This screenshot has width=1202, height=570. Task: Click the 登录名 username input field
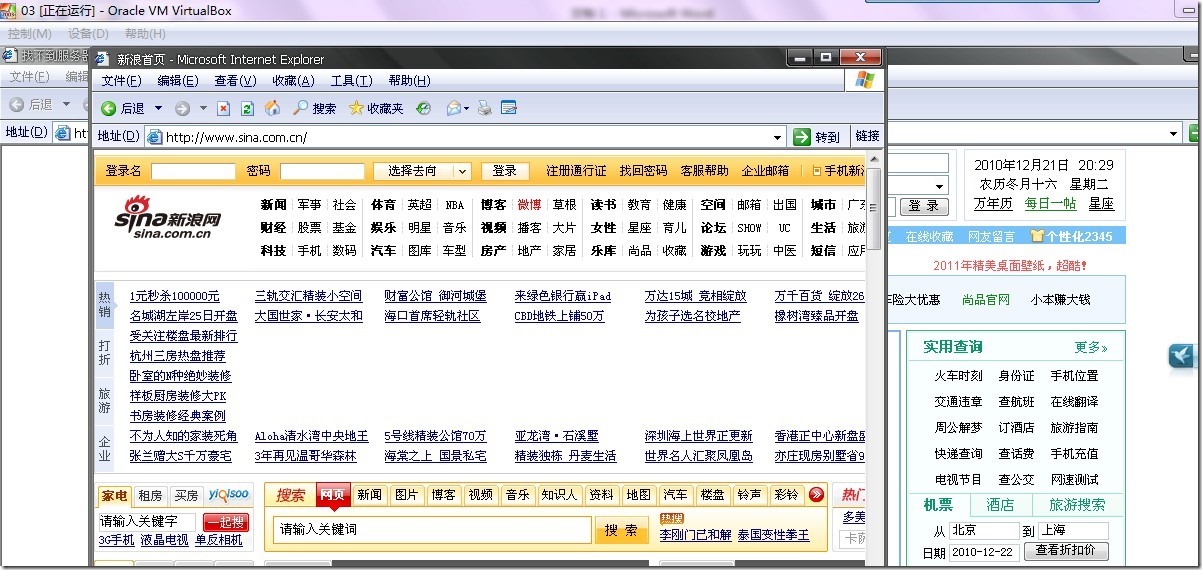pos(193,171)
